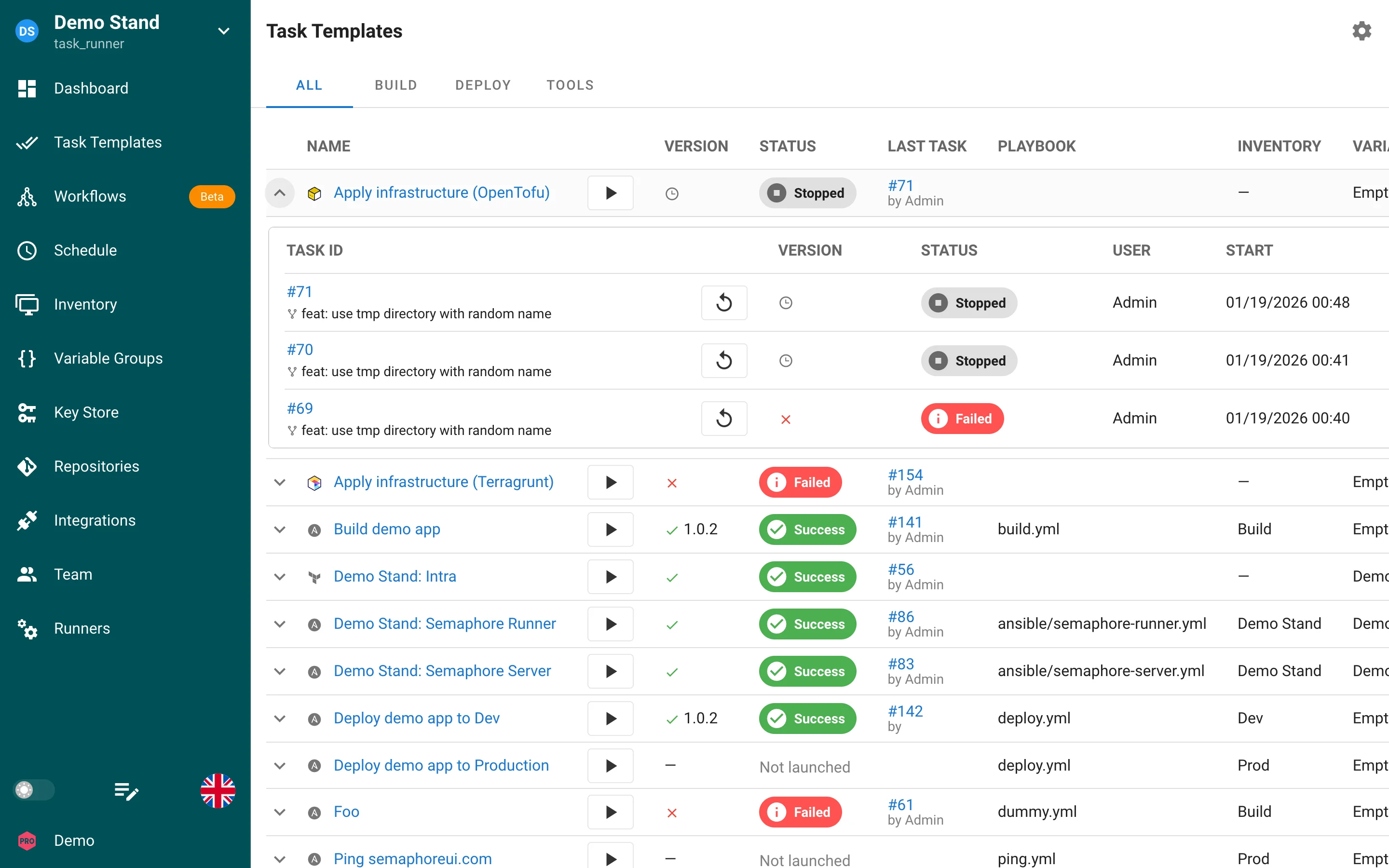The image size is (1389, 868).
Task: Click the edit list icon in sidebar footer
Action: 126,791
